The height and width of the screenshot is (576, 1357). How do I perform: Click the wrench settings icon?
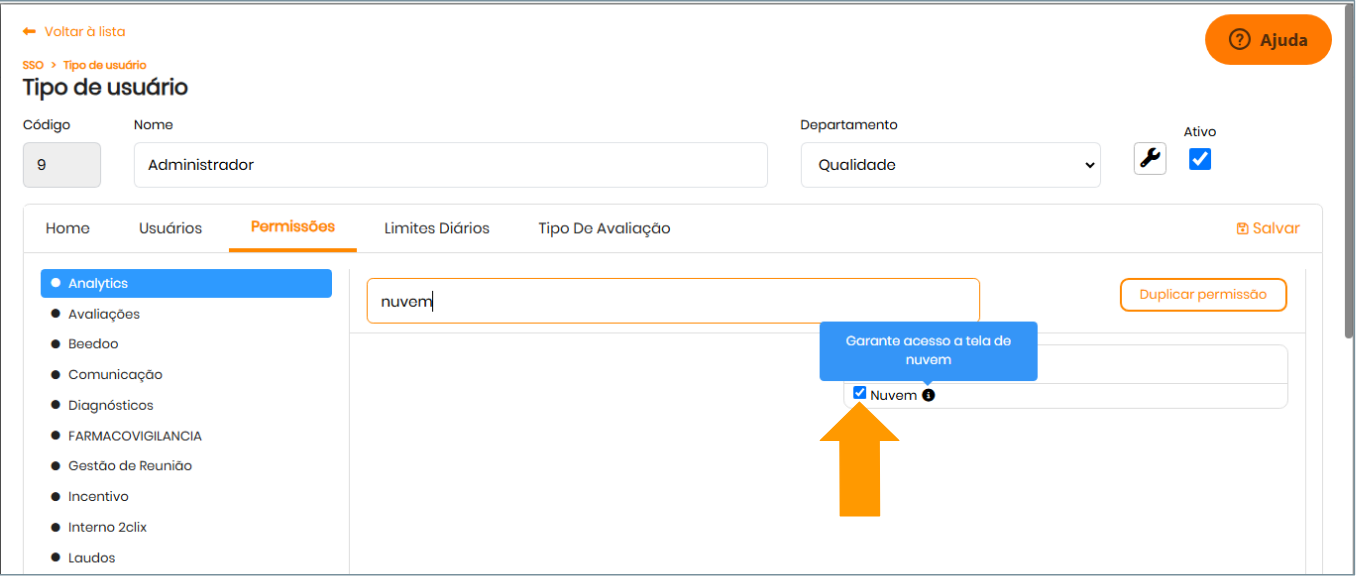[x=1150, y=158]
